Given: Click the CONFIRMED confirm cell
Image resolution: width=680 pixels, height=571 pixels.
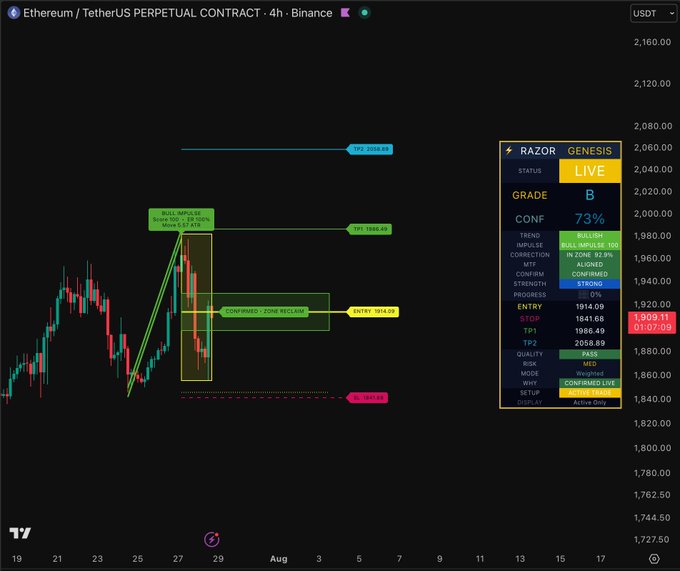Looking at the screenshot, I should tap(589, 274).
